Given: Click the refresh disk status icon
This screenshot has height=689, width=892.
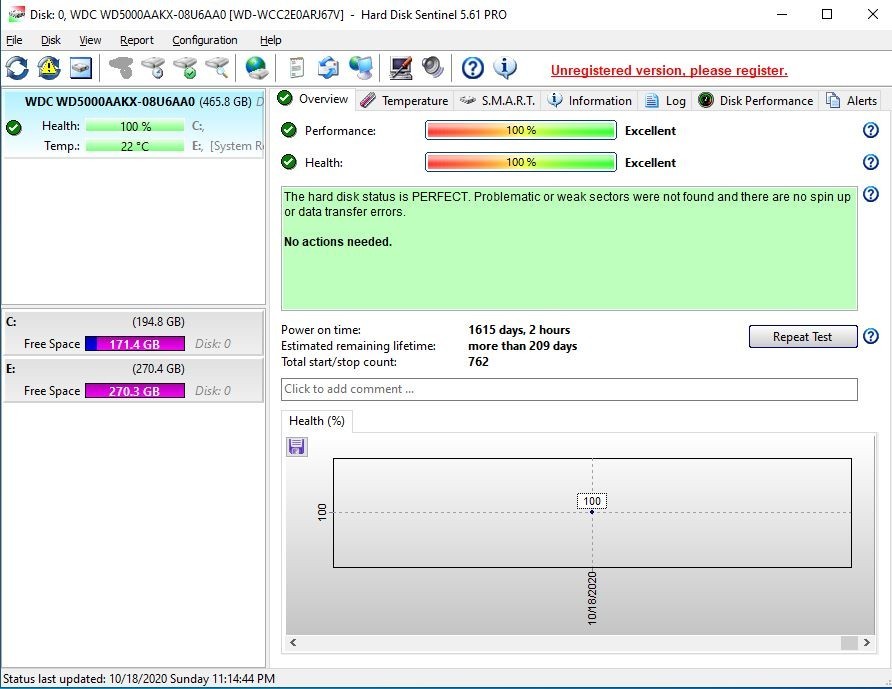Looking at the screenshot, I should pyautogui.click(x=17, y=68).
